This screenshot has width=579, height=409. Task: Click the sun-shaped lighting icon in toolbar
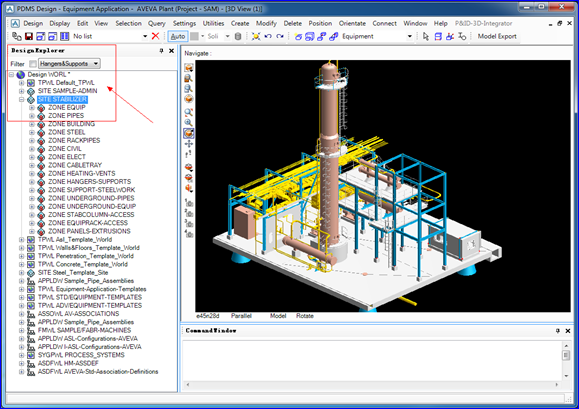(256, 36)
